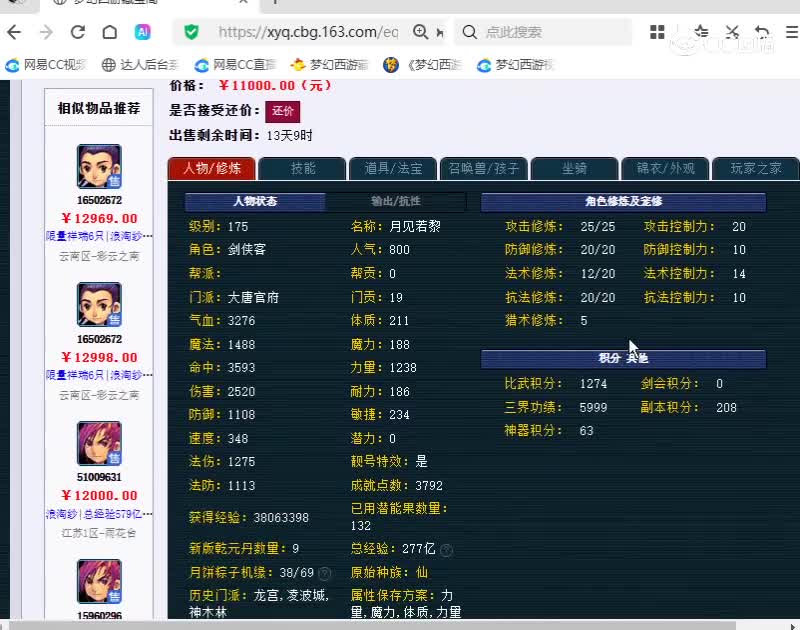This screenshot has width=800, height=630.
Task: Click the character name 月见若黎
Action: click(415, 226)
